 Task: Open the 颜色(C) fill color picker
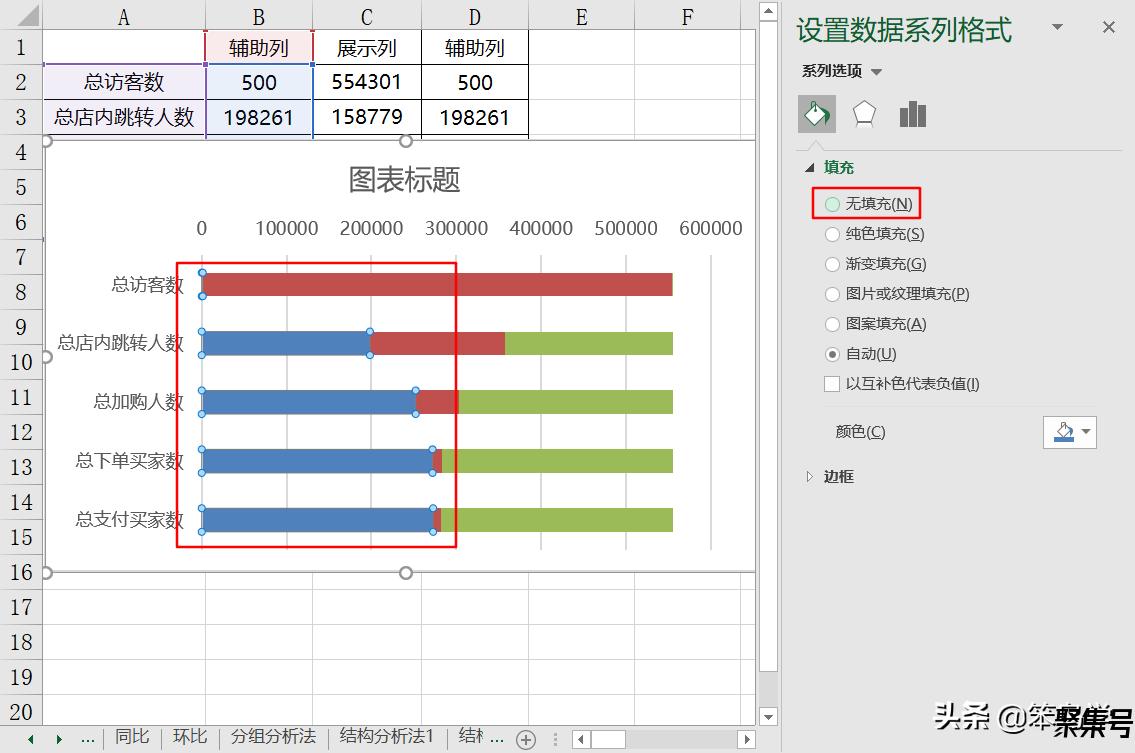[1069, 432]
